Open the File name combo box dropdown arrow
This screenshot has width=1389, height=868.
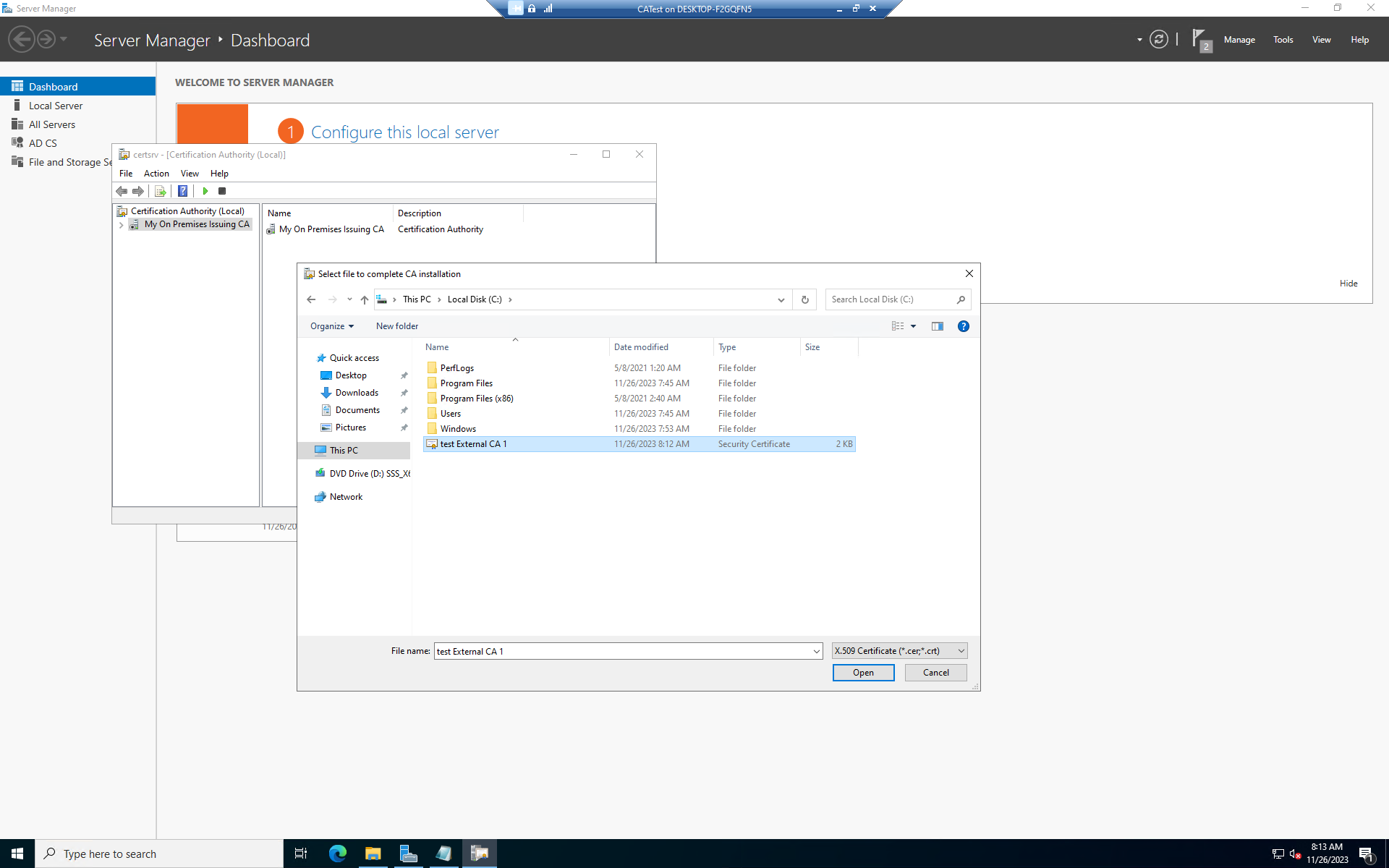816,652
